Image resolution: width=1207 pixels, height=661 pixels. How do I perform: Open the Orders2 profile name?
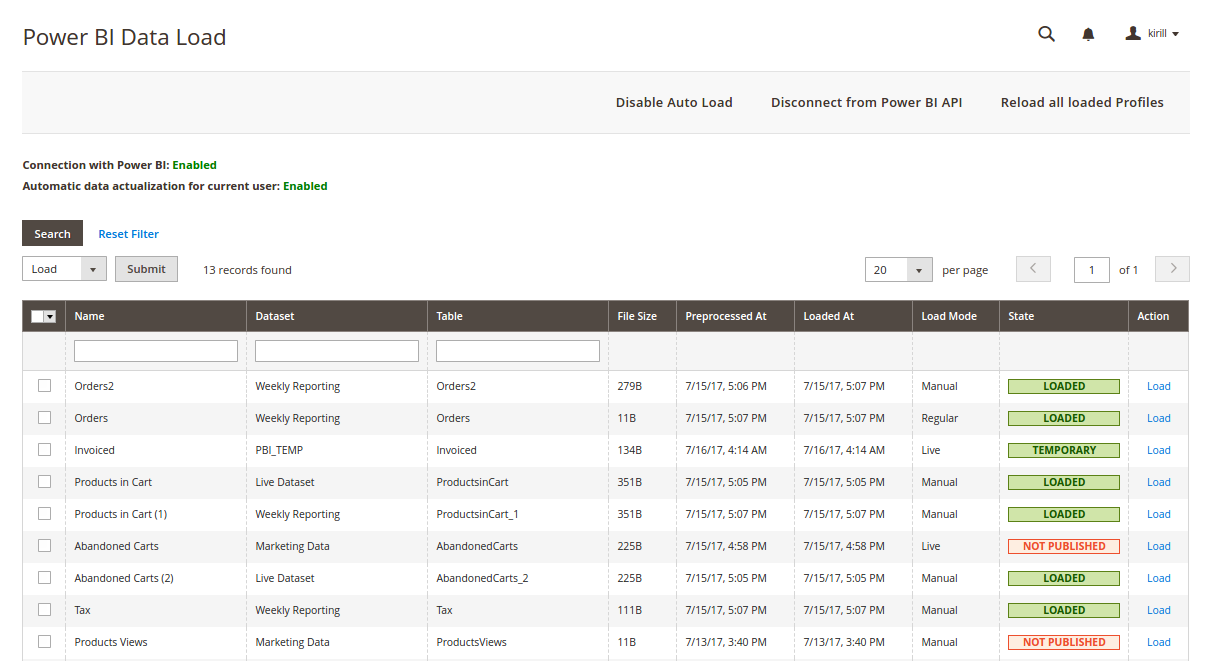click(94, 386)
